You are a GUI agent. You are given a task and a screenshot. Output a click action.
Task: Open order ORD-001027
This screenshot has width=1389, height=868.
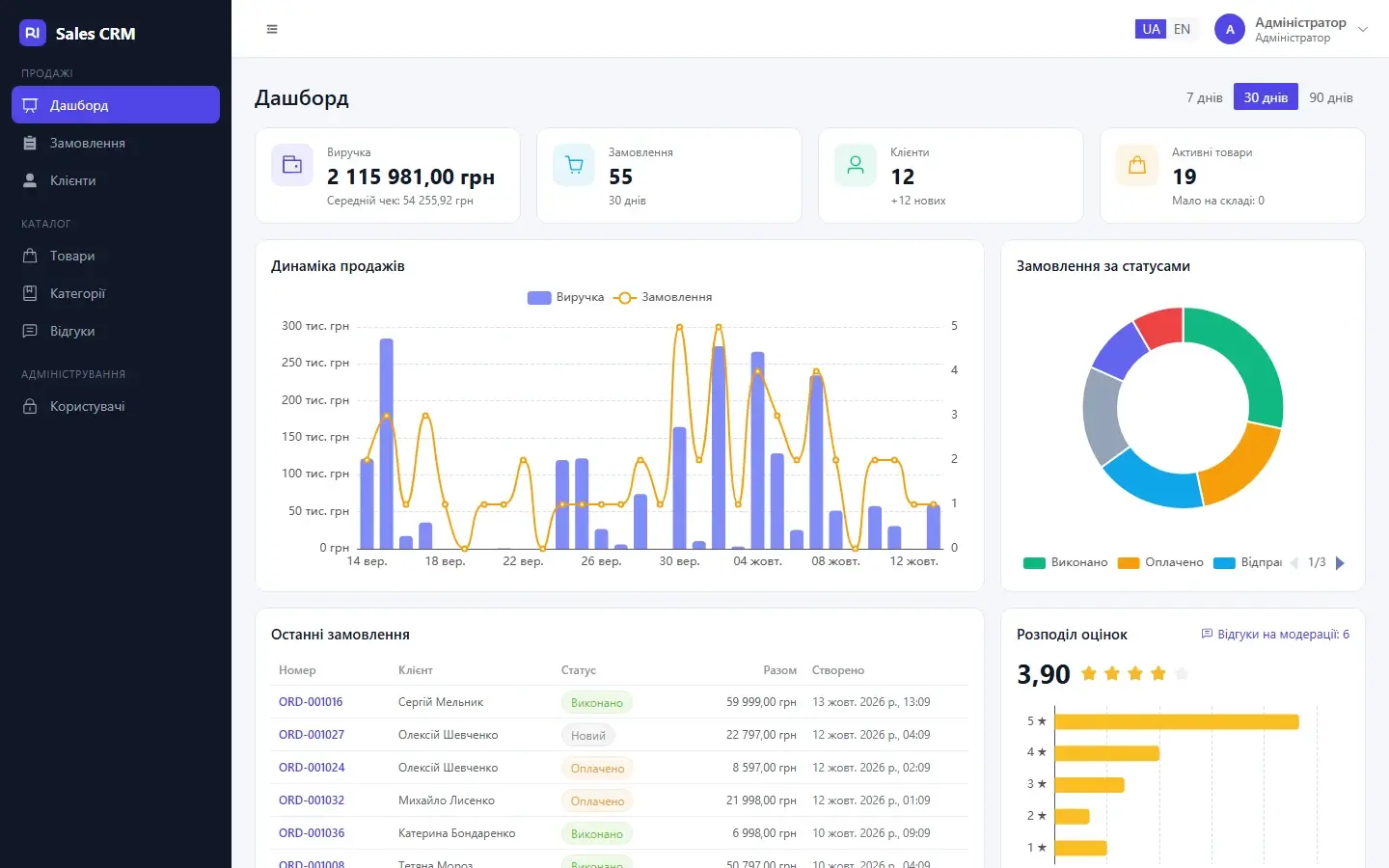pyautogui.click(x=312, y=735)
